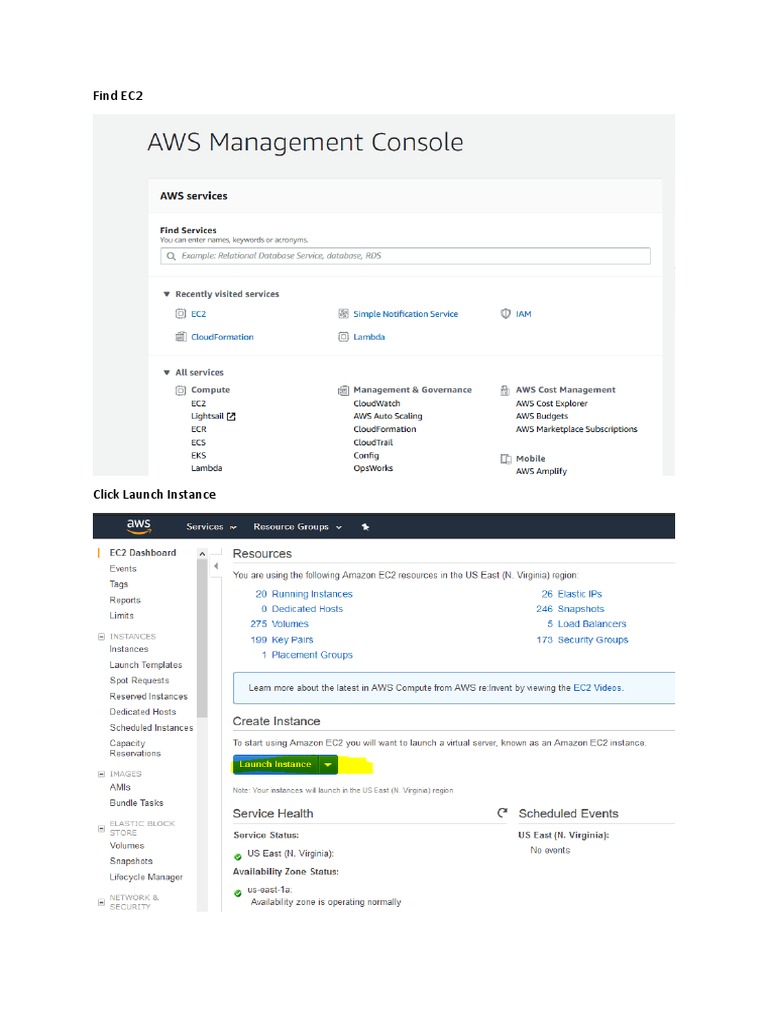The height and width of the screenshot is (1024, 768).
Task: Open CloudWatch under Management & Governance
Action: pos(377,404)
